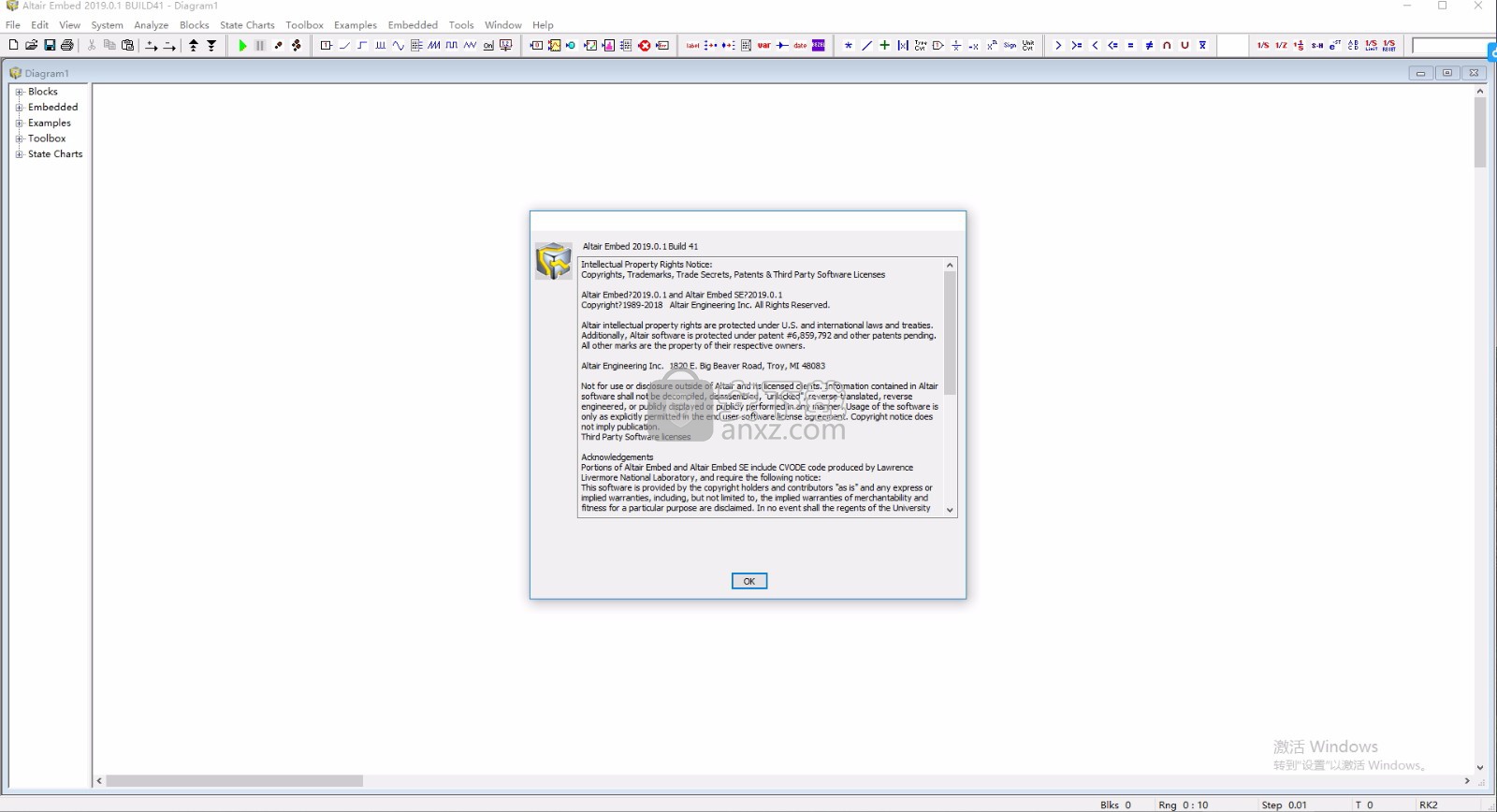Viewport: 1497px width, 812px height.
Task: Insert the date block icon
Action: (x=800, y=45)
